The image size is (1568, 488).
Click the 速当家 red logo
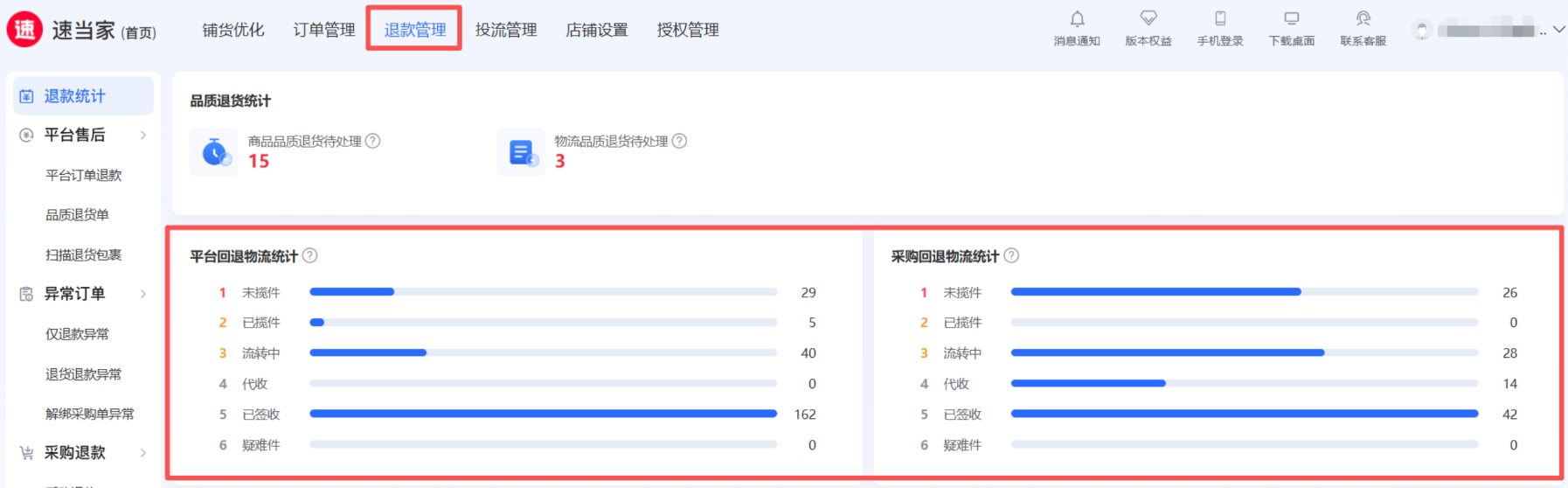(24, 30)
